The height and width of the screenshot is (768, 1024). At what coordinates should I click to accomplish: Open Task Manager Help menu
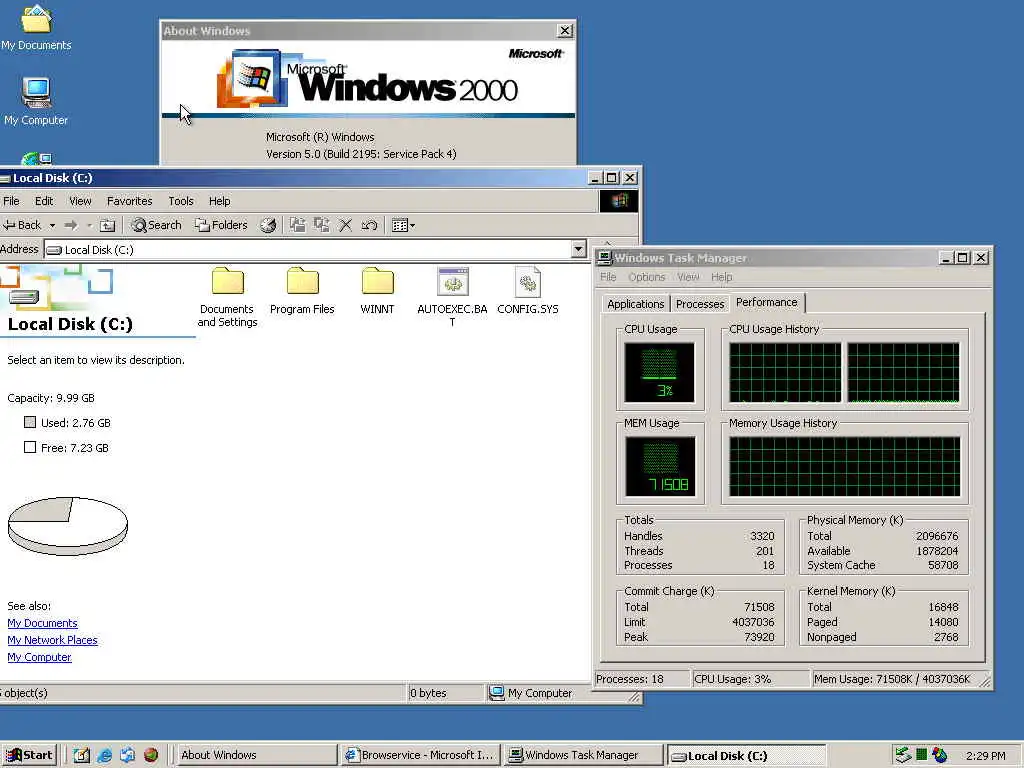tap(722, 277)
